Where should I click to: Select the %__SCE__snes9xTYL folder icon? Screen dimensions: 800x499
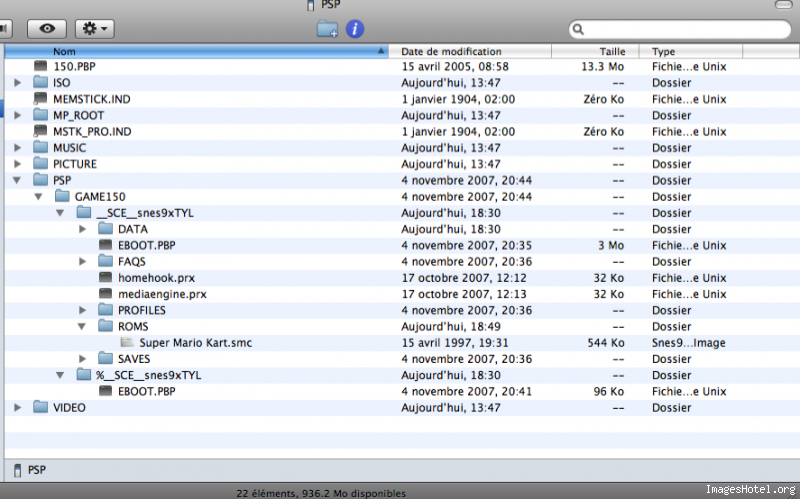point(84,375)
